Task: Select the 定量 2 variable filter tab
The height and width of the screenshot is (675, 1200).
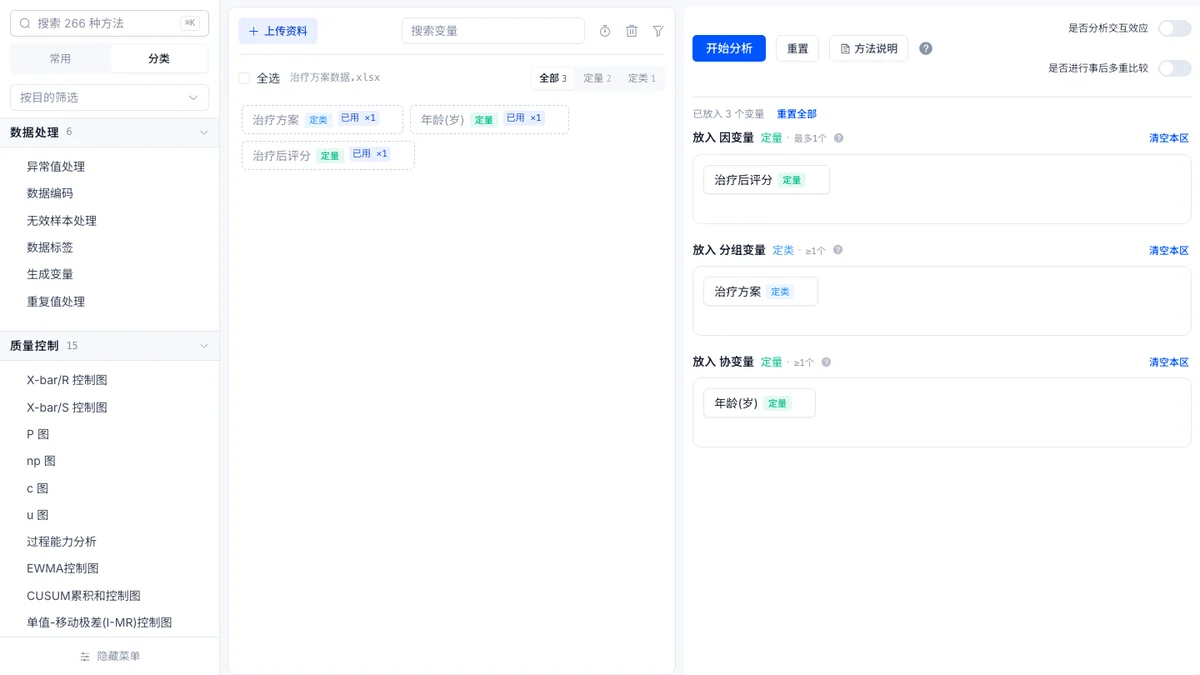Action: point(597,78)
